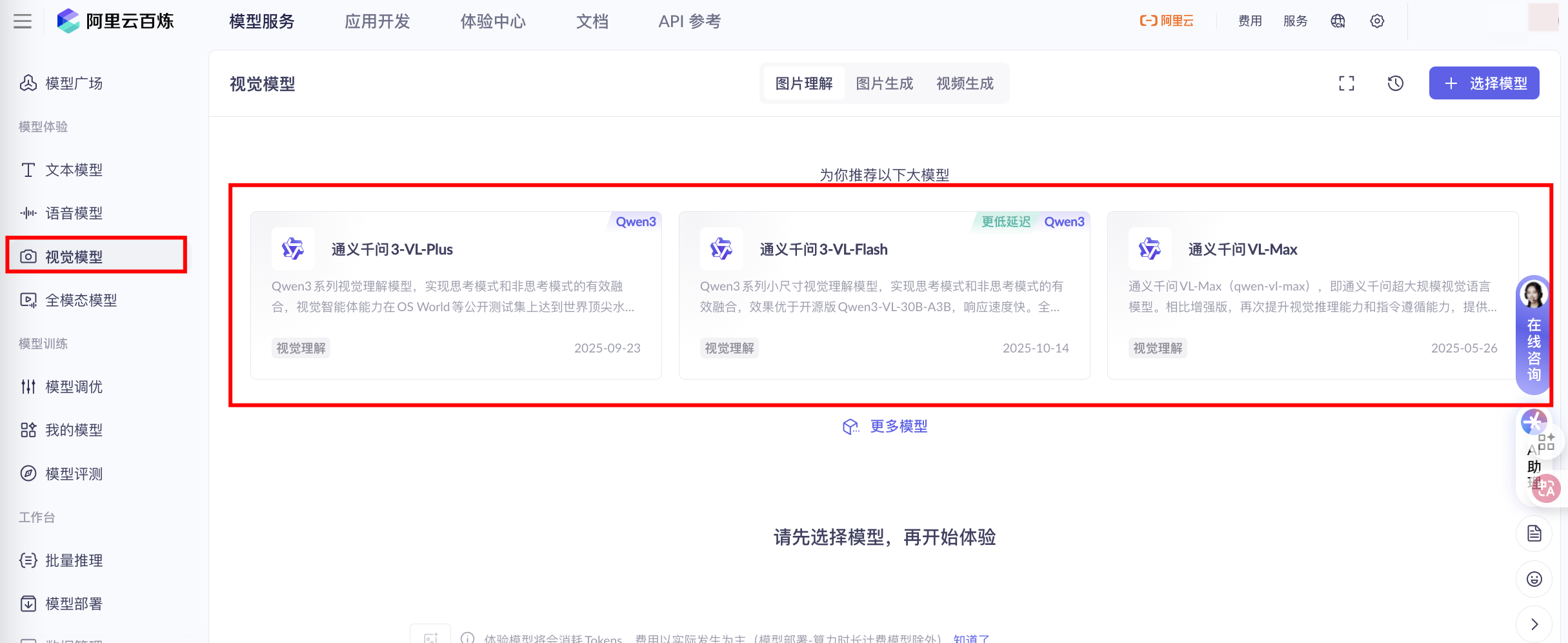Image resolution: width=1568 pixels, height=643 pixels.
Task: Click the 通义千问3-VL-Flash Qwen logo icon
Action: pyautogui.click(x=721, y=249)
